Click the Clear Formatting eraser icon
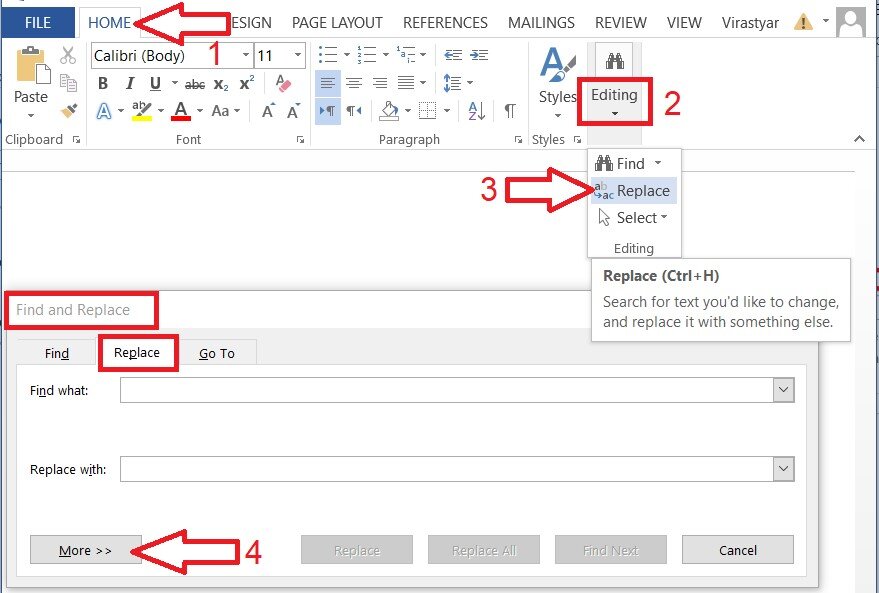 283,84
